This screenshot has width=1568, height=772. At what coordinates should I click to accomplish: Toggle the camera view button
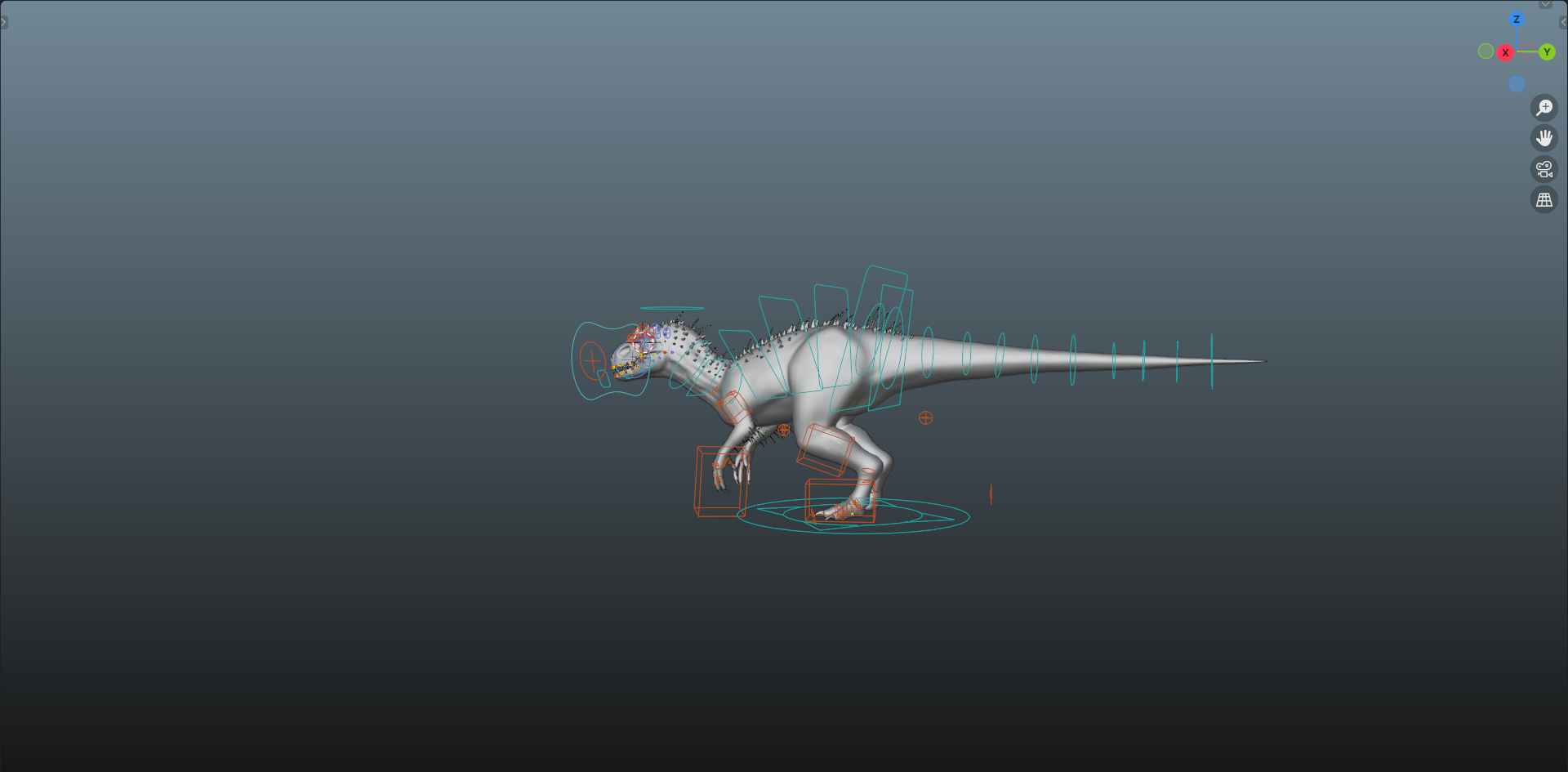pos(1544,169)
